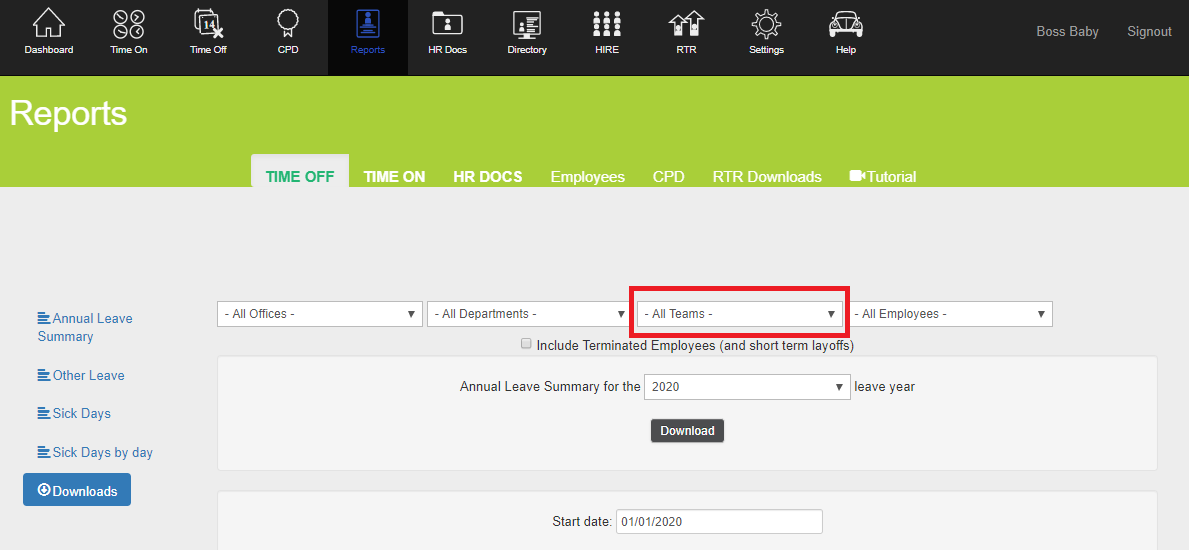This screenshot has width=1189, height=550.
Task: Enable Include Terminated Employees checkbox
Action: [526, 344]
